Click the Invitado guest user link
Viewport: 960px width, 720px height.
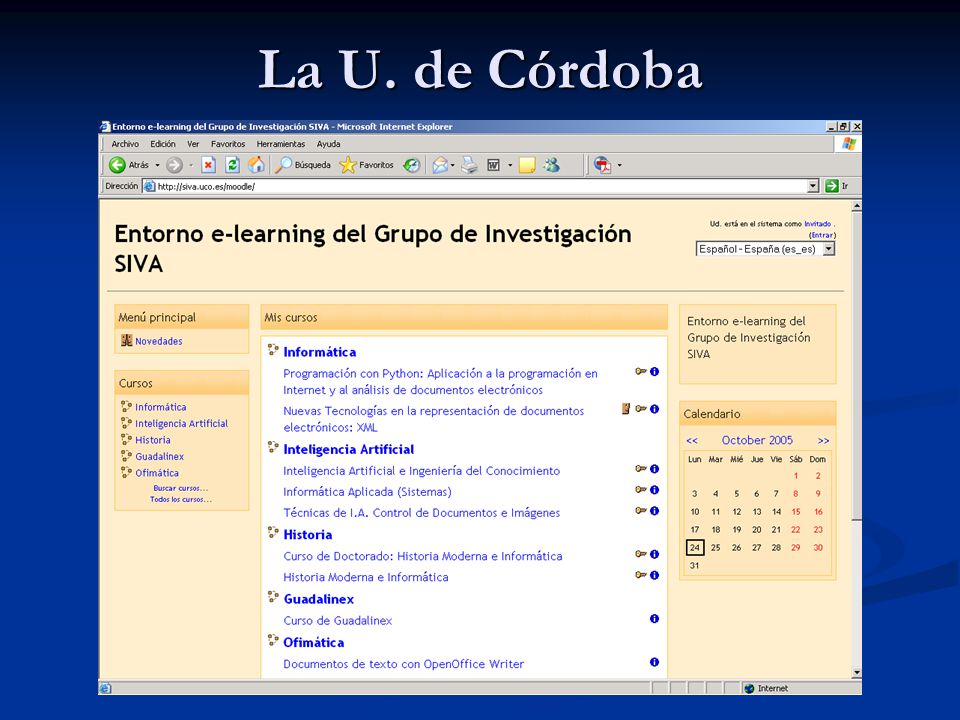pos(818,224)
